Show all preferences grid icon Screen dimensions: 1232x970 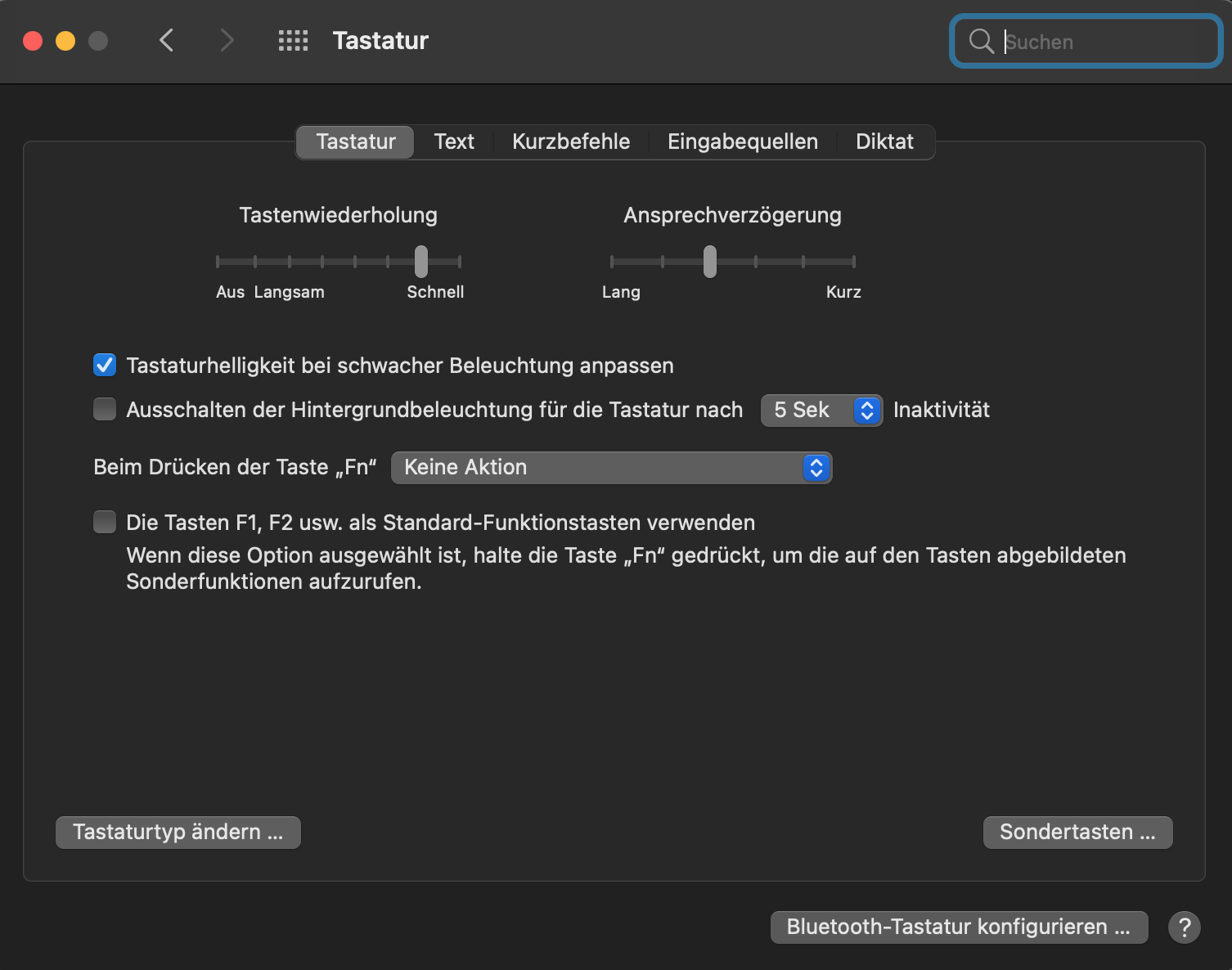pyautogui.click(x=293, y=40)
